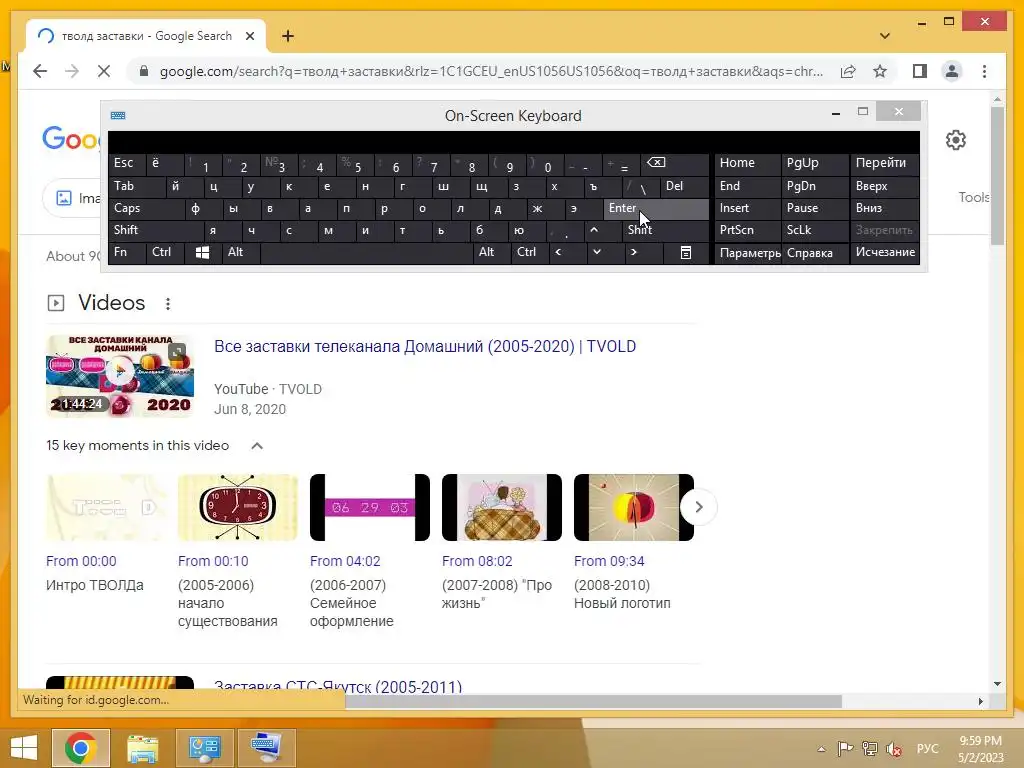The height and width of the screenshot is (768, 1024).
Task: Stop page loading with the X button
Action: pyautogui.click(x=104, y=71)
